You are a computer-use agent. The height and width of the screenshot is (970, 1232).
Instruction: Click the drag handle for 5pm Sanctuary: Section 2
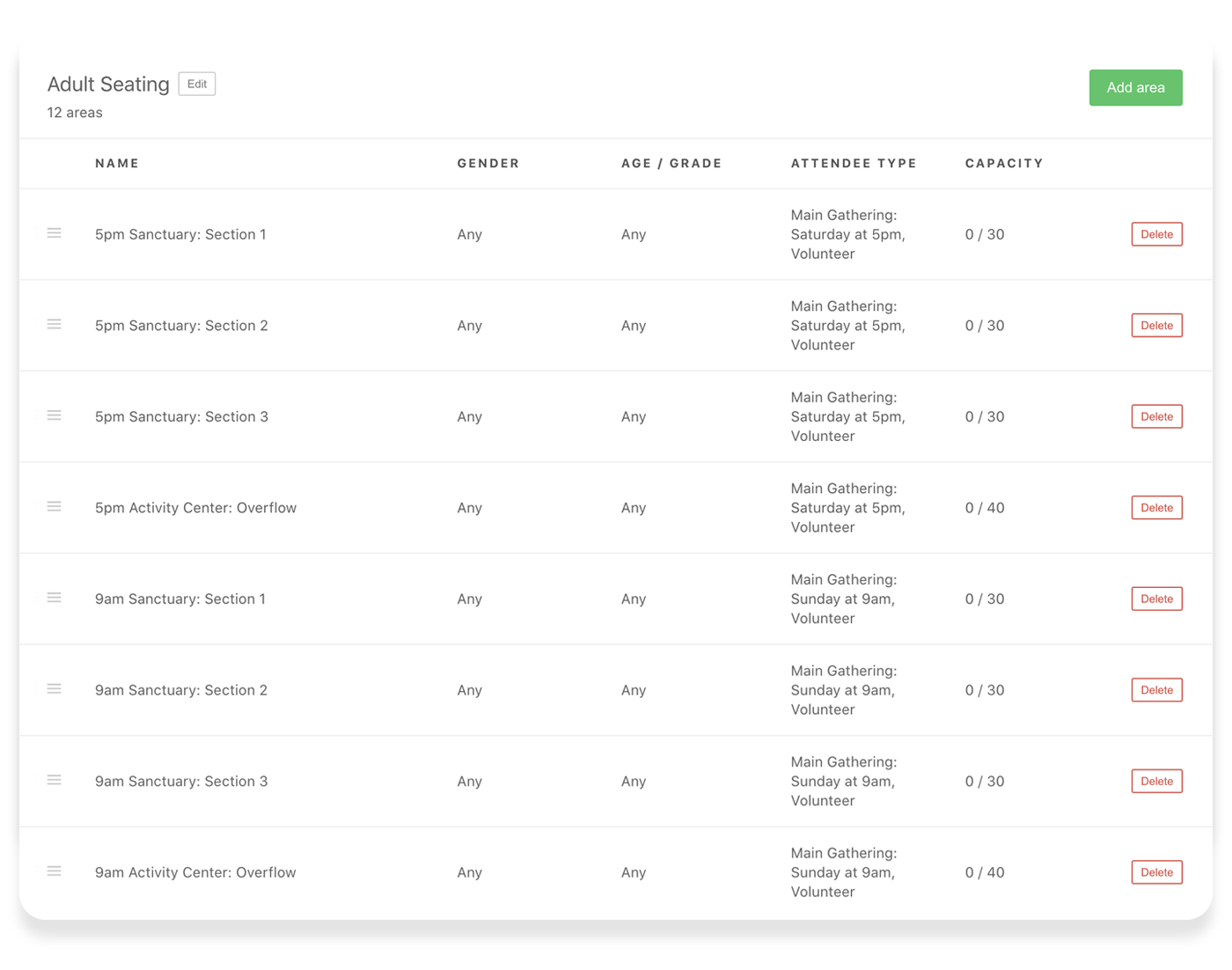pyautogui.click(x=54, y=324)
